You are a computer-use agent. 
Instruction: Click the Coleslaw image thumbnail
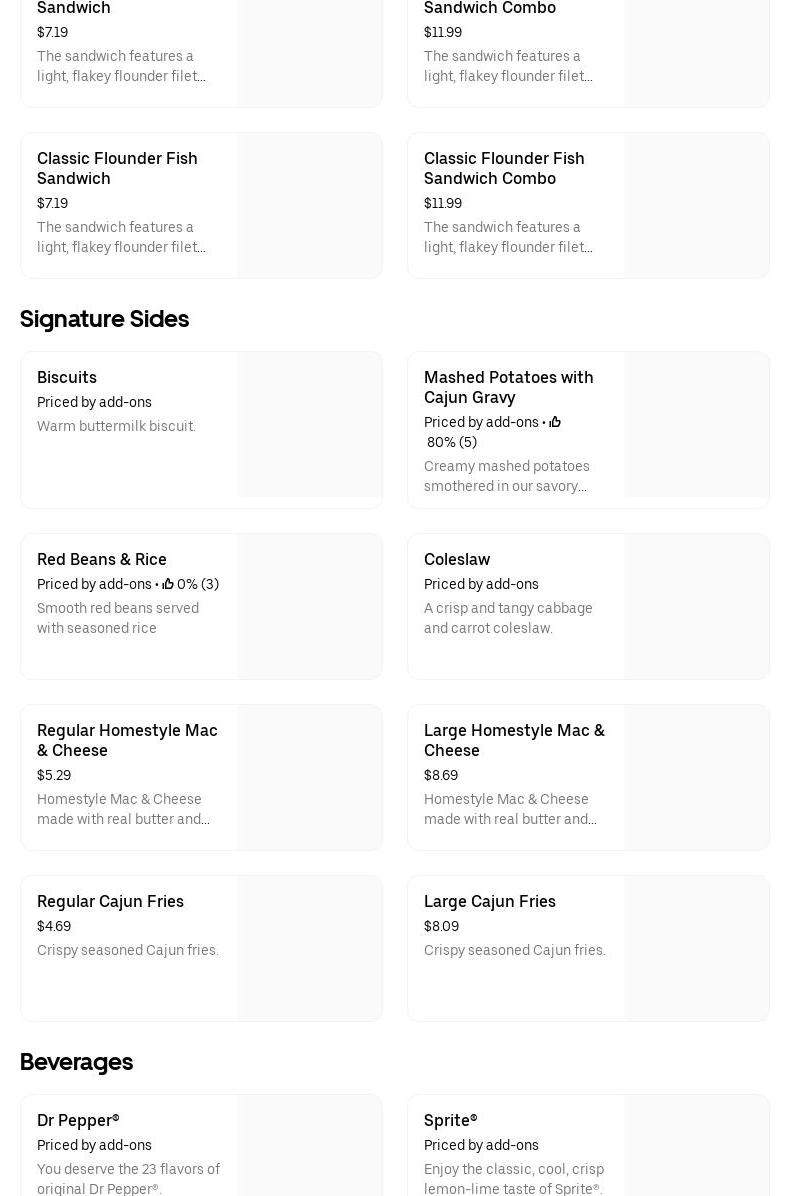(697, 606)
